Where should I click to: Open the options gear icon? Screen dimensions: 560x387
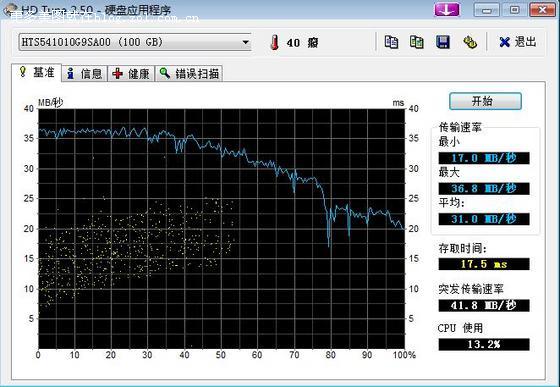(x=470, y=42)
